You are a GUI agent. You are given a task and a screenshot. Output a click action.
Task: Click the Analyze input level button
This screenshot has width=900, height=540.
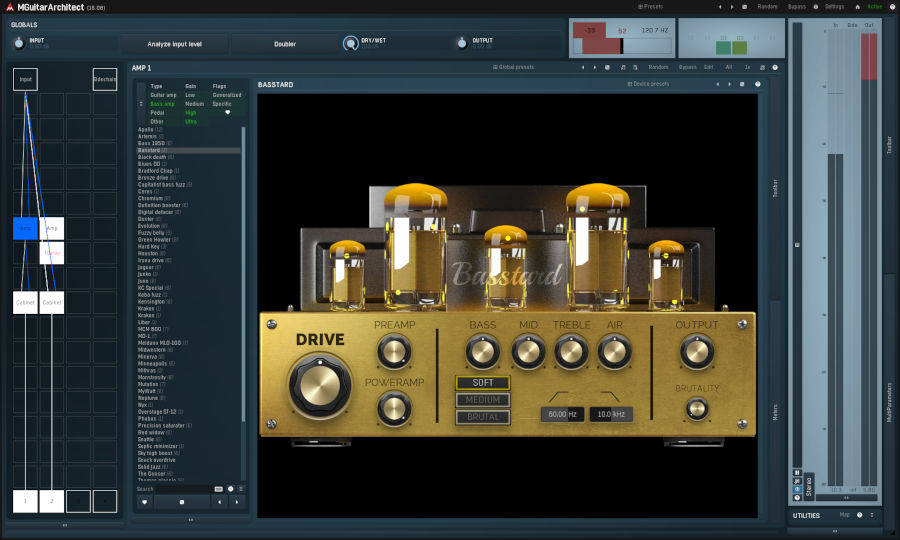click(173, 44)
